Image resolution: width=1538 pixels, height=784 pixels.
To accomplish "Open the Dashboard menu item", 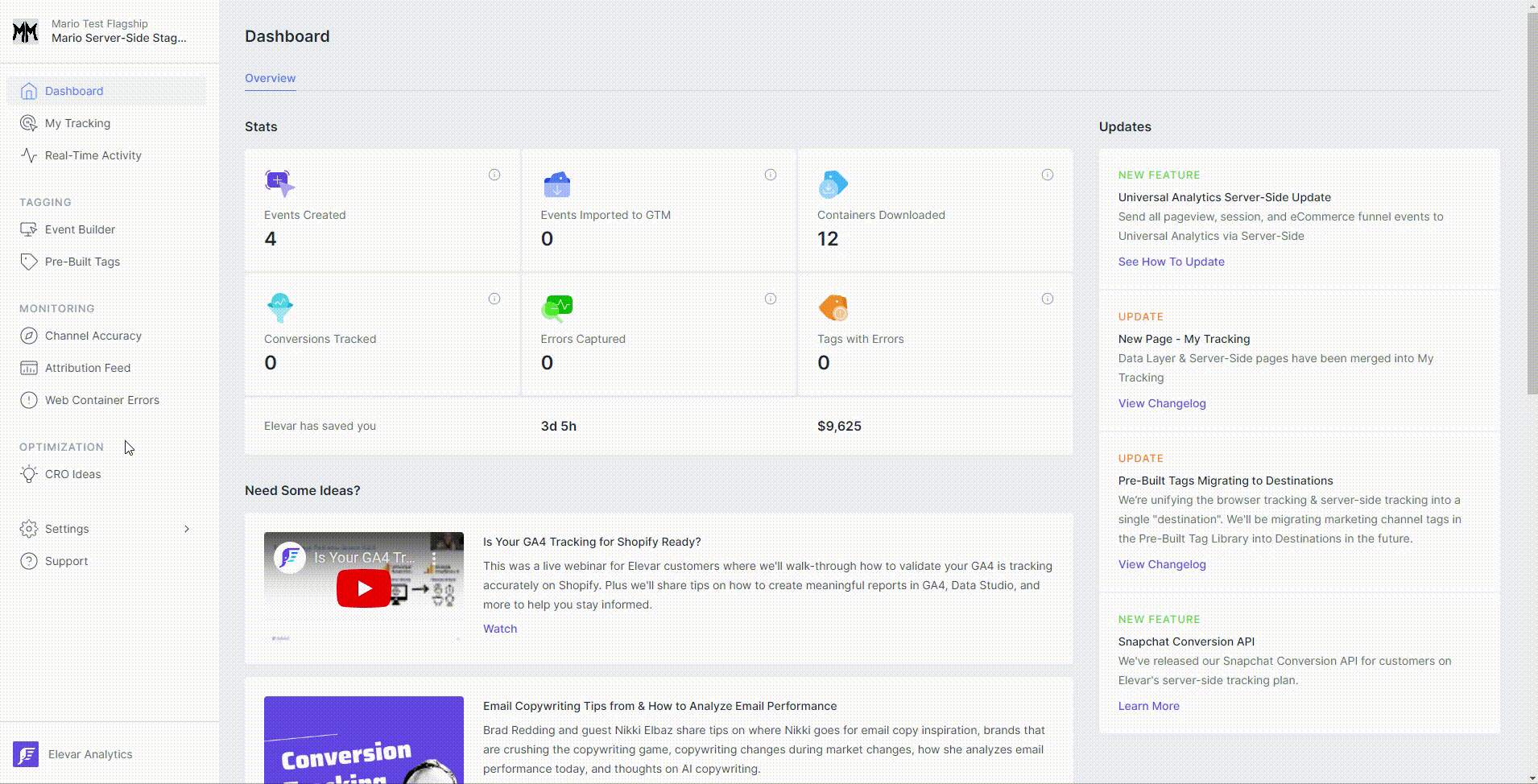I will (x=106, y=91).
